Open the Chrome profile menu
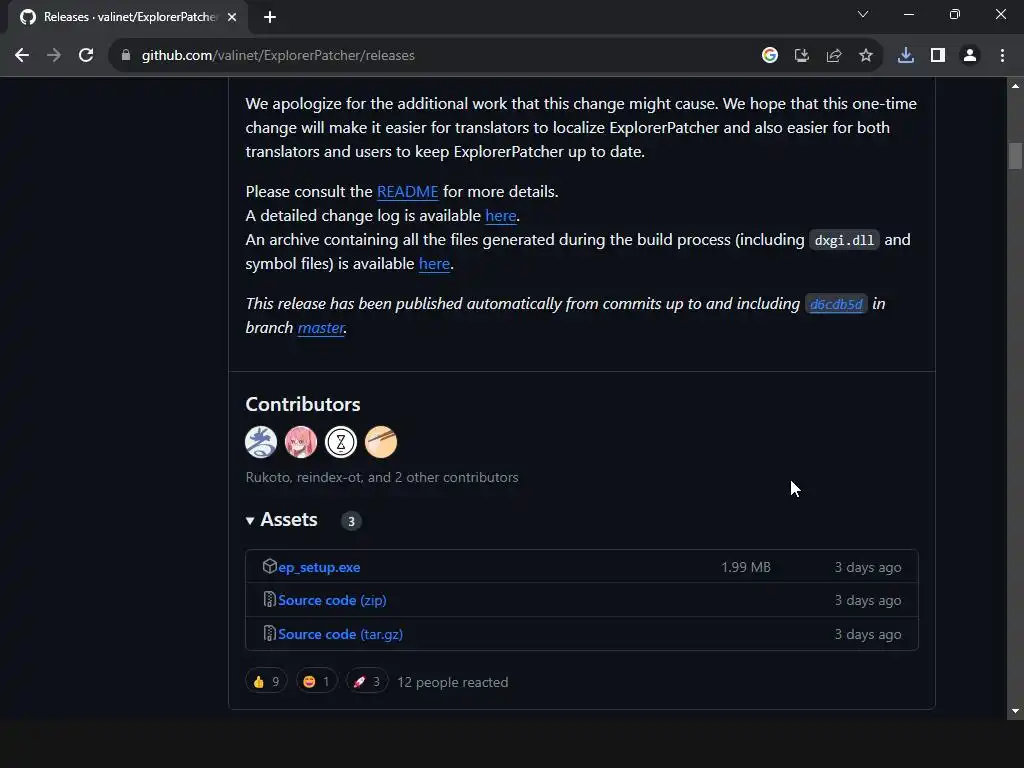 click(x=970, y=56)
